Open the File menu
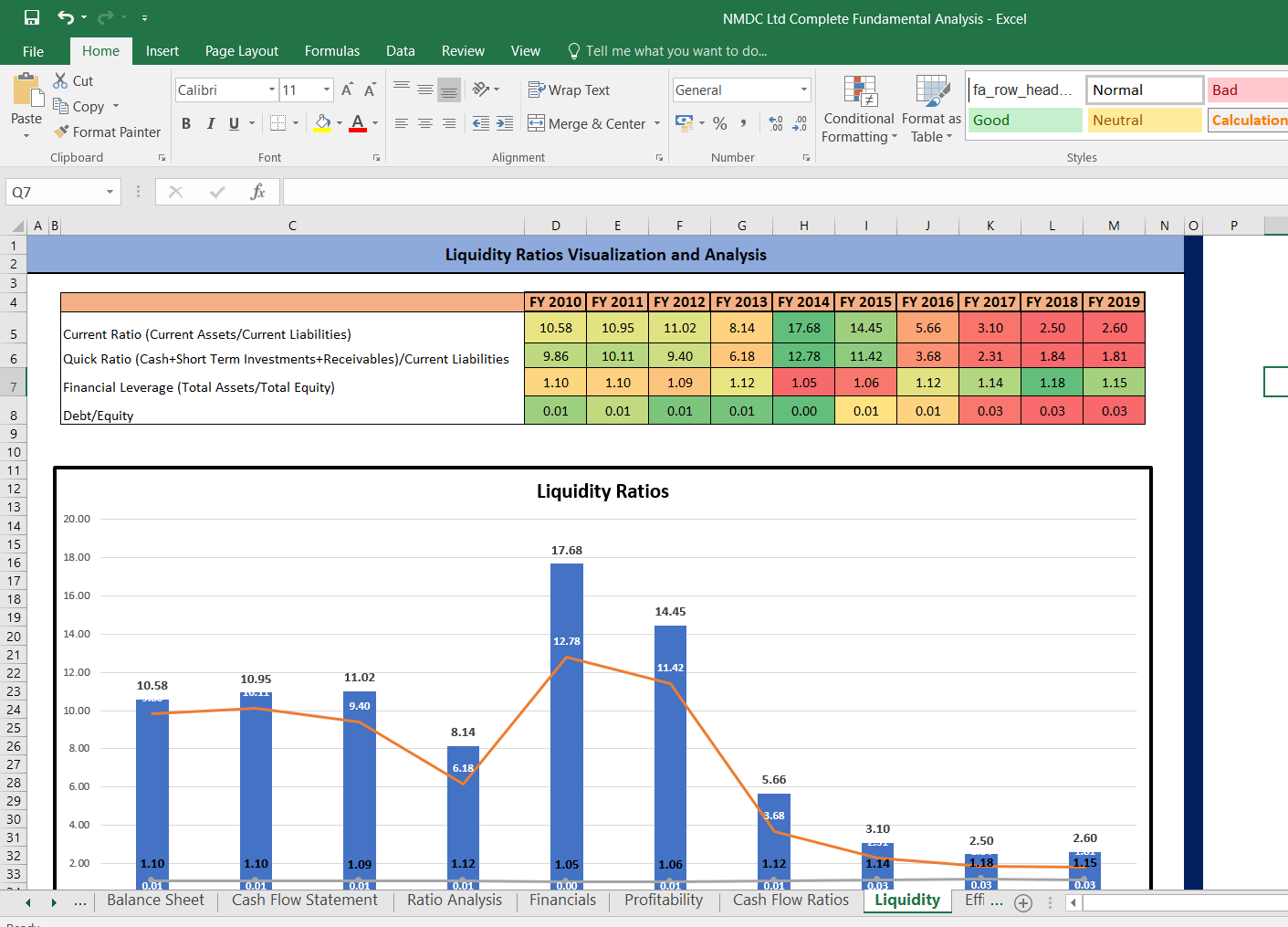 pyautogui.click(x=33, y=51)
